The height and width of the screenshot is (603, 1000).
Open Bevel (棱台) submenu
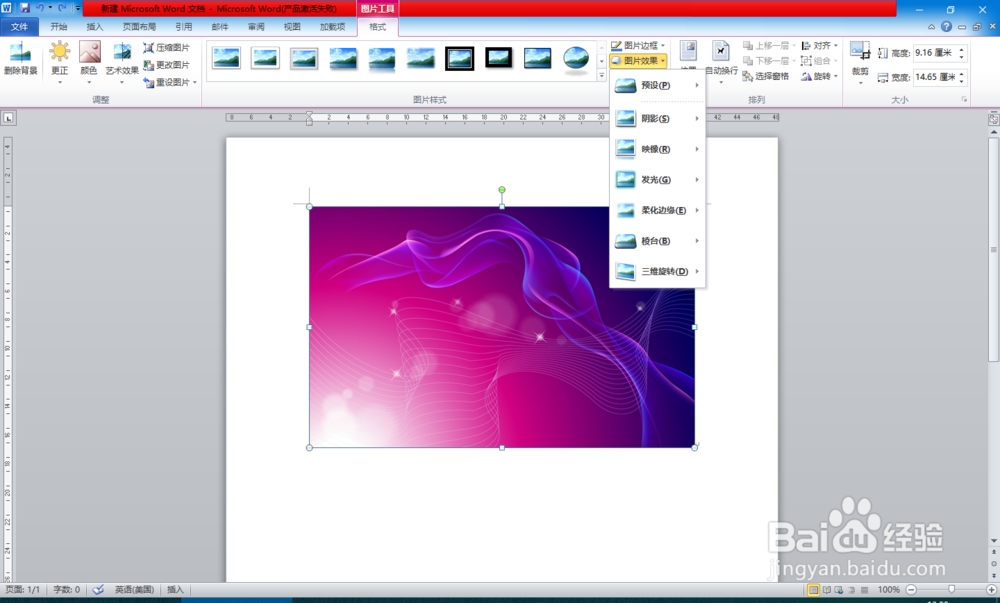pos(658,241)
